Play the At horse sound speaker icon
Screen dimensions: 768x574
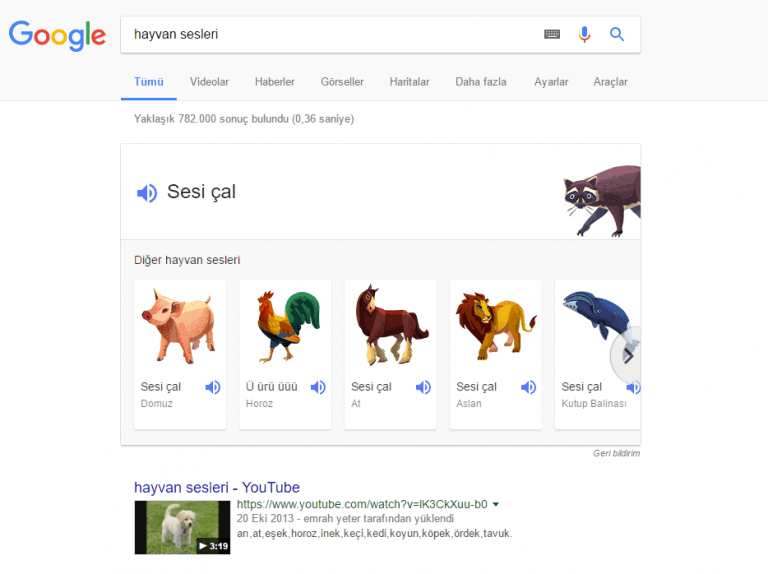[x=423, y=387]
